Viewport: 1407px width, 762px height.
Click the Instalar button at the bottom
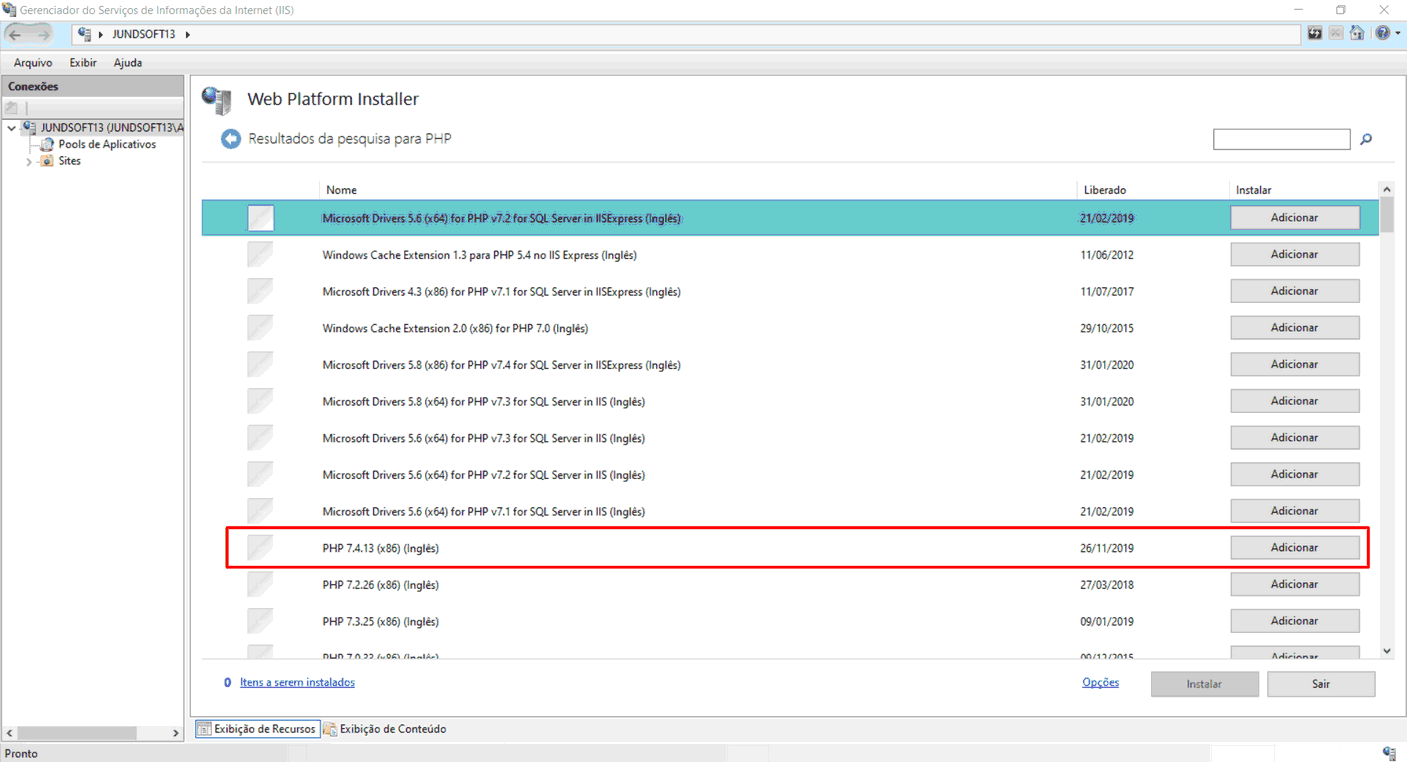1204,684
